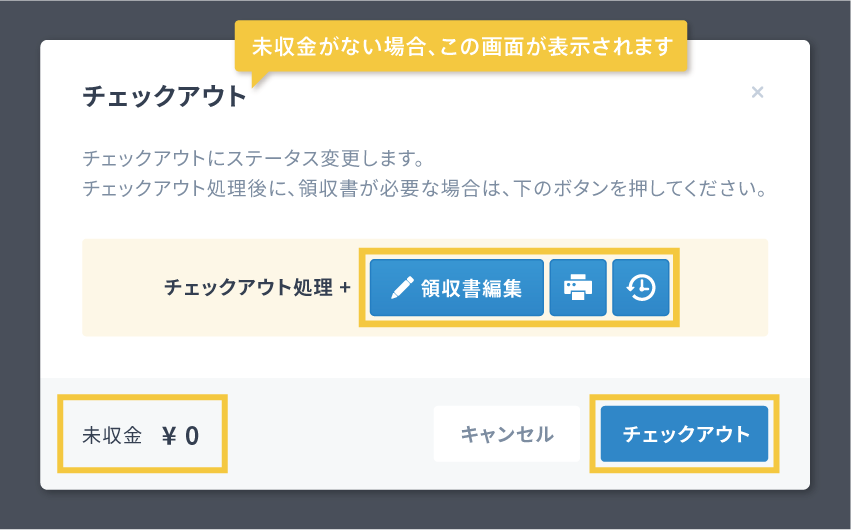Viewport: 851px width, 530px height.
Task: Open receipt history with the clock icon
Action: [x=641, y=288]
